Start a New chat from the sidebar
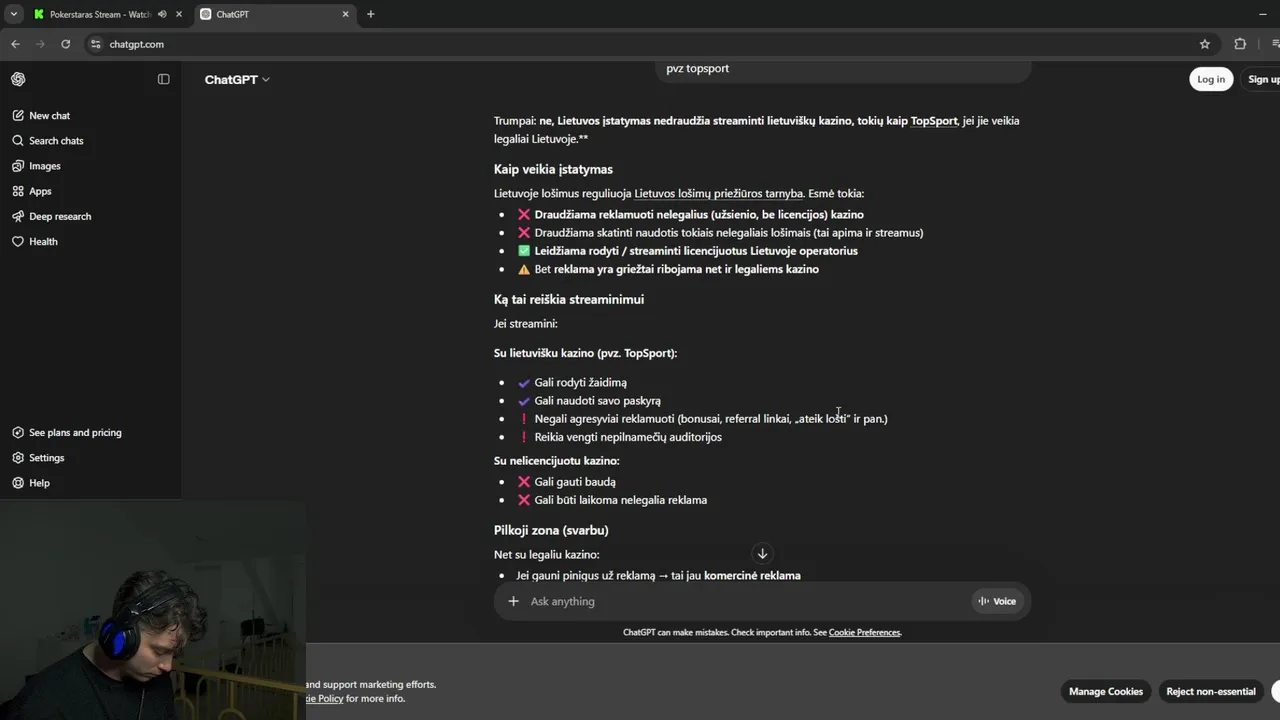This screenshot has width=1280, height=720. (x=49, y=116)
